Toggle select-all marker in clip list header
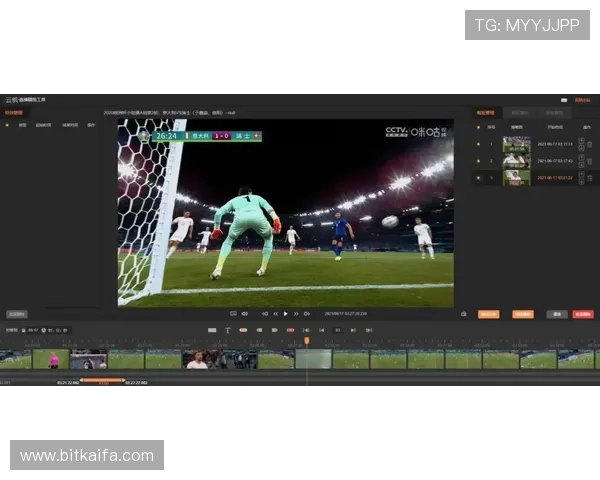The height and width of the screenshot is (480, 600). point(479,127)
